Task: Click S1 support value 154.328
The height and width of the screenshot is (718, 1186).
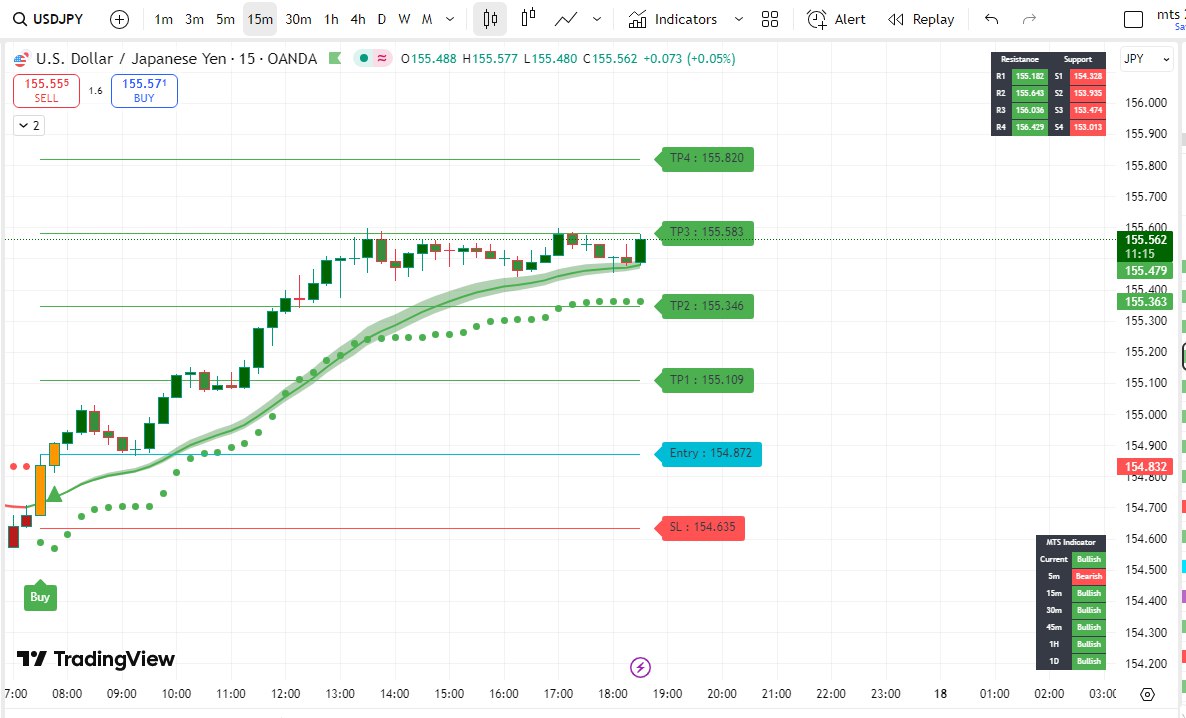Action: tap(1088, 76)
